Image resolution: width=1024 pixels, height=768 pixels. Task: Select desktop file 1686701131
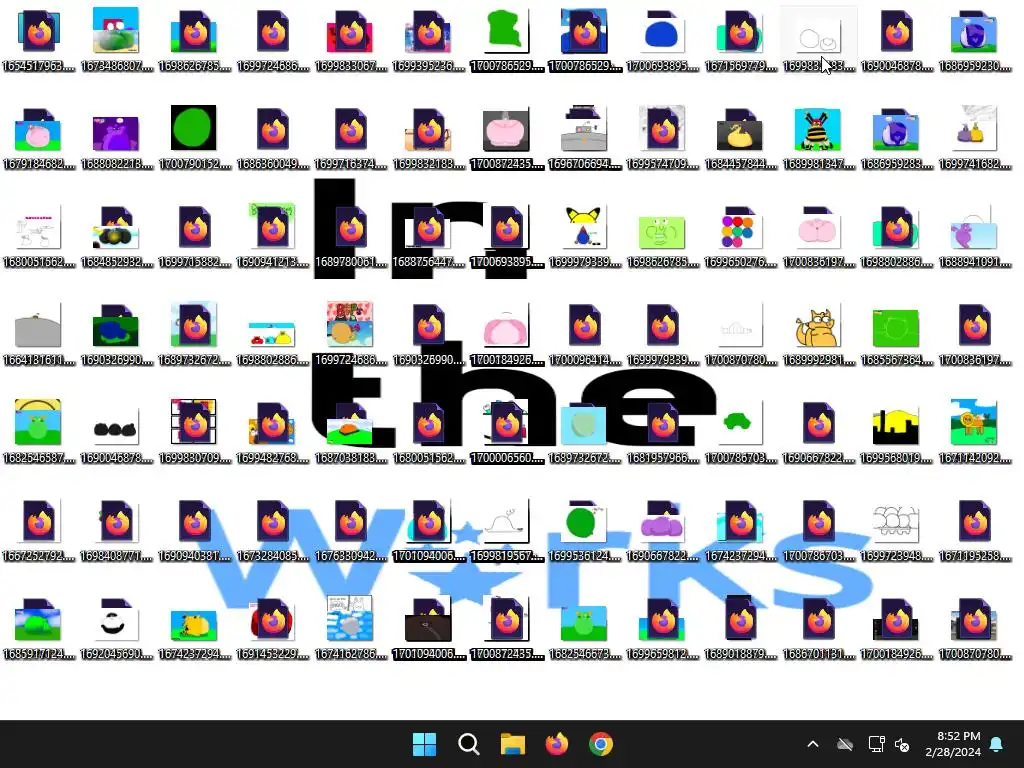coord(818,628)
